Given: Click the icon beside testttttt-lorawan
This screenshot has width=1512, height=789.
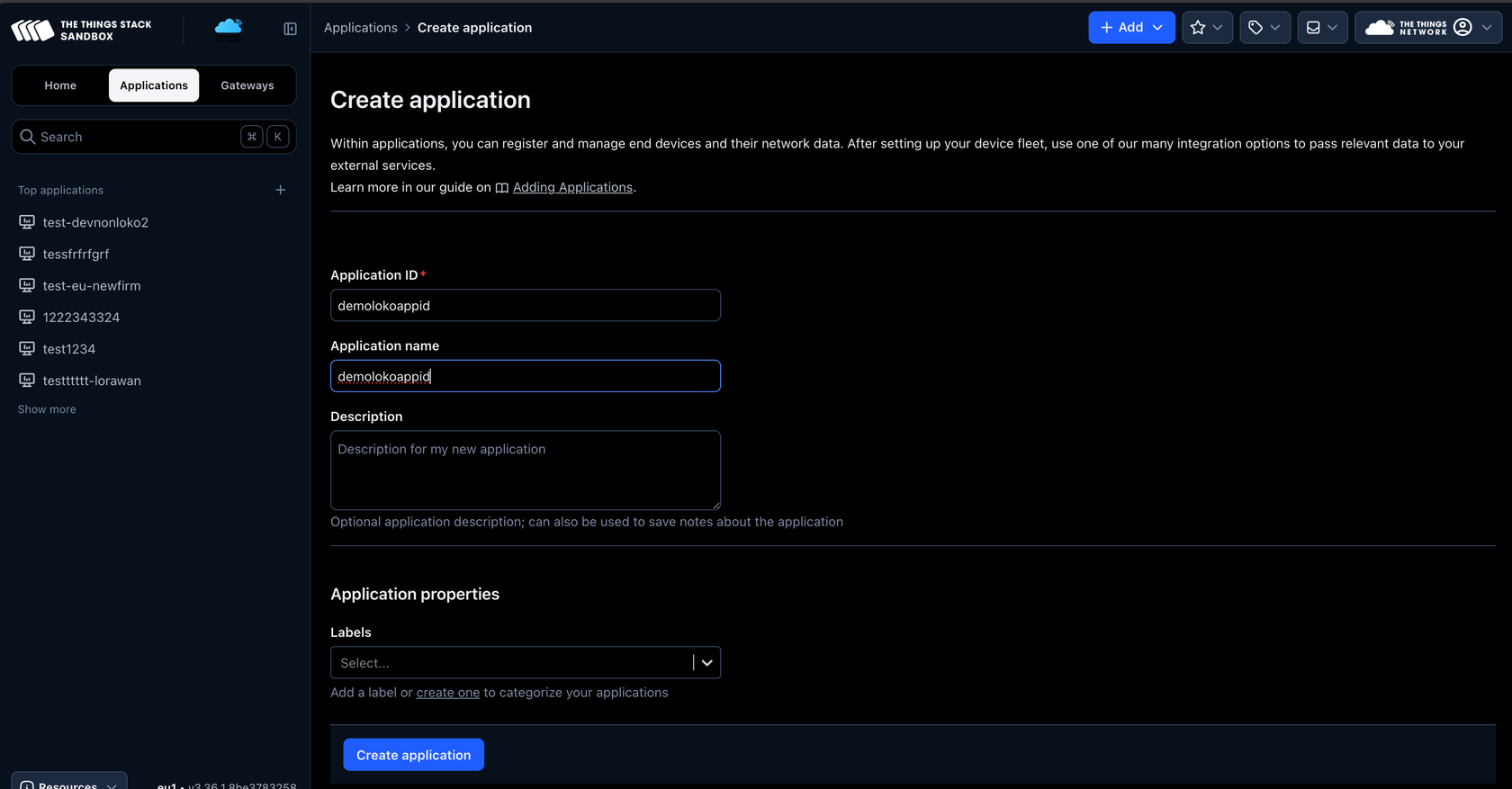Looking at the screenshot, I should click(27, 380).
